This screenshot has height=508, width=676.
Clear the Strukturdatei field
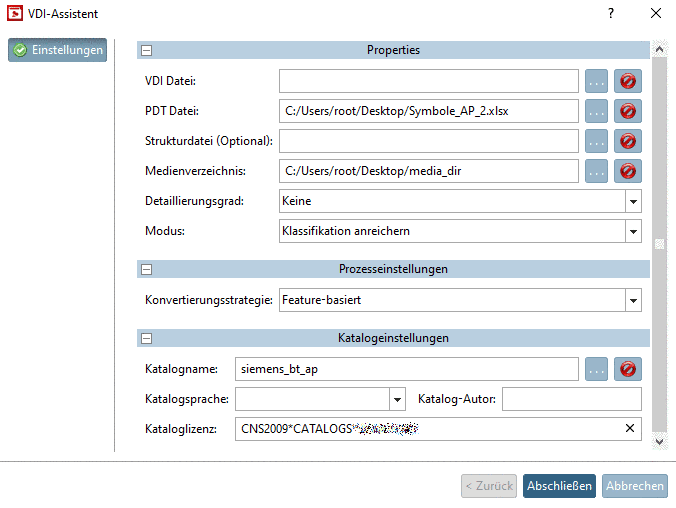click(628, 141)
